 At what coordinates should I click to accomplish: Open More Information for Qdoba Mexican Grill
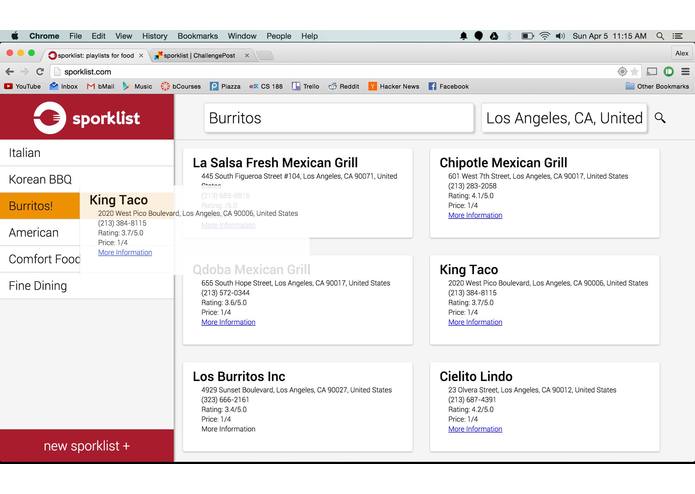coord(228,322)
